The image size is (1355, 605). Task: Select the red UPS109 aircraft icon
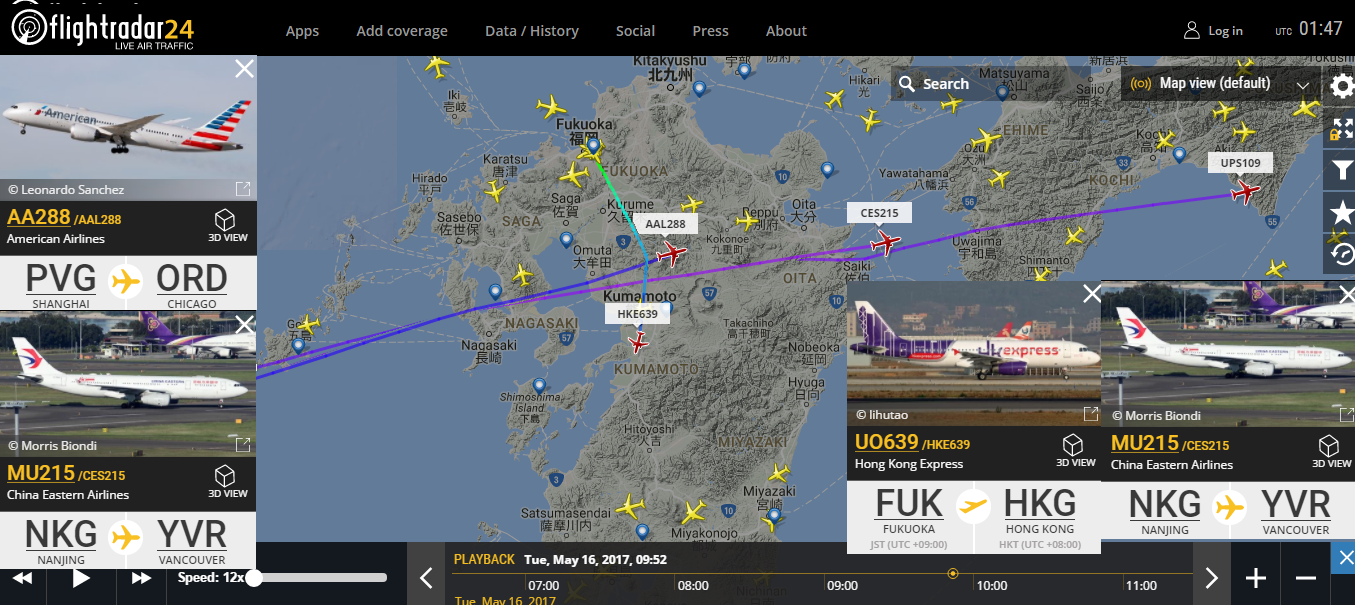click(1245, 190)
